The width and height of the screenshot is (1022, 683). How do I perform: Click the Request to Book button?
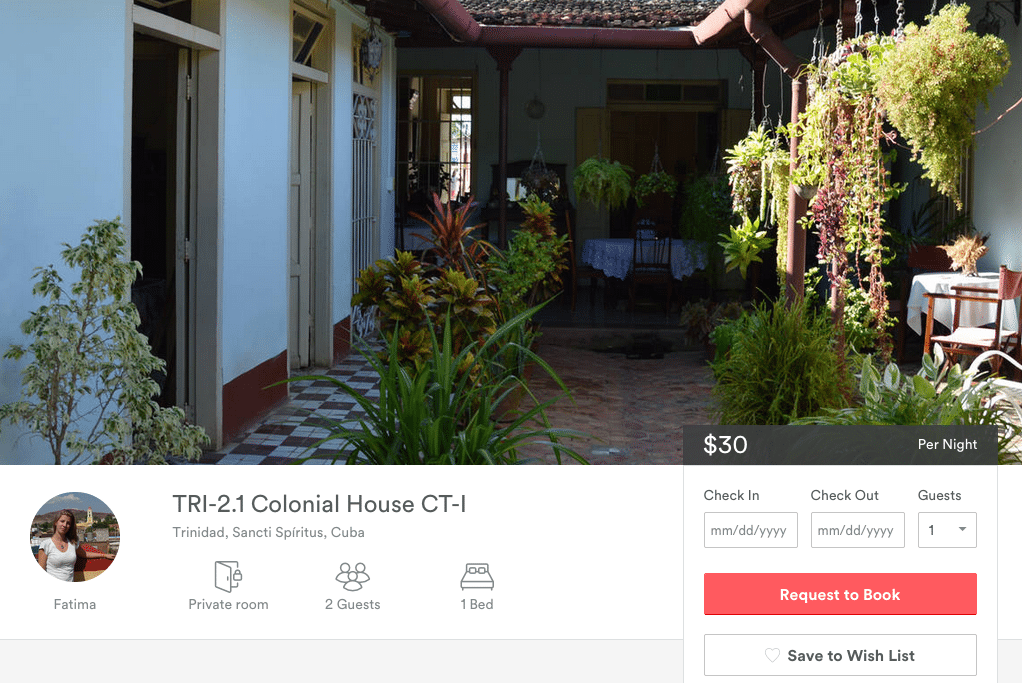(840, 594)
